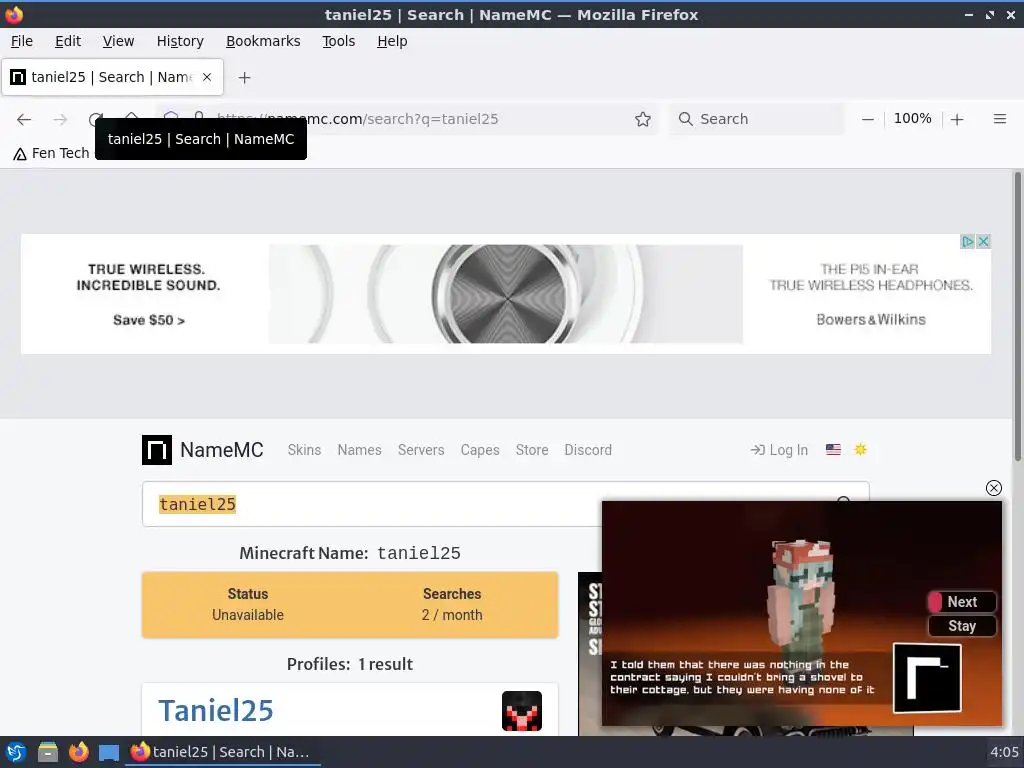Click the browser forward arrow
Screen dimensions: 1024x768
(x=60, y=120)
